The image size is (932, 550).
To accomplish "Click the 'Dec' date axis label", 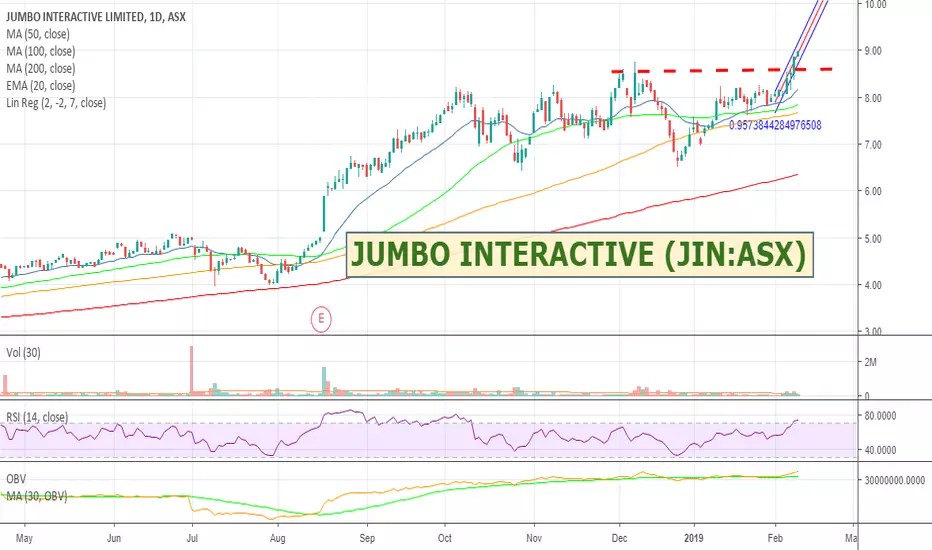I will pos(619,538).
